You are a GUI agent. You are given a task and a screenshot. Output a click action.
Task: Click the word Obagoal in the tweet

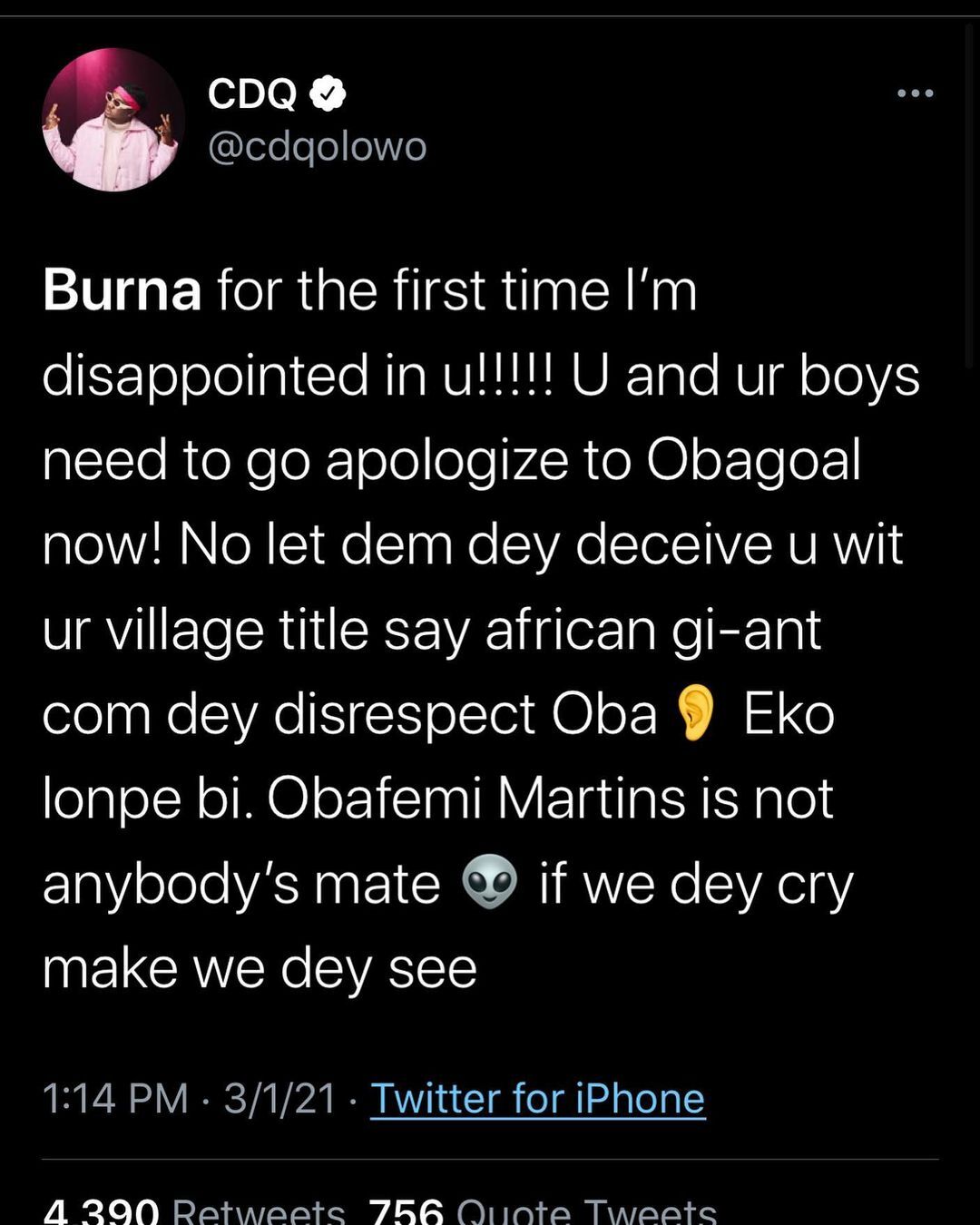(753, 460)
